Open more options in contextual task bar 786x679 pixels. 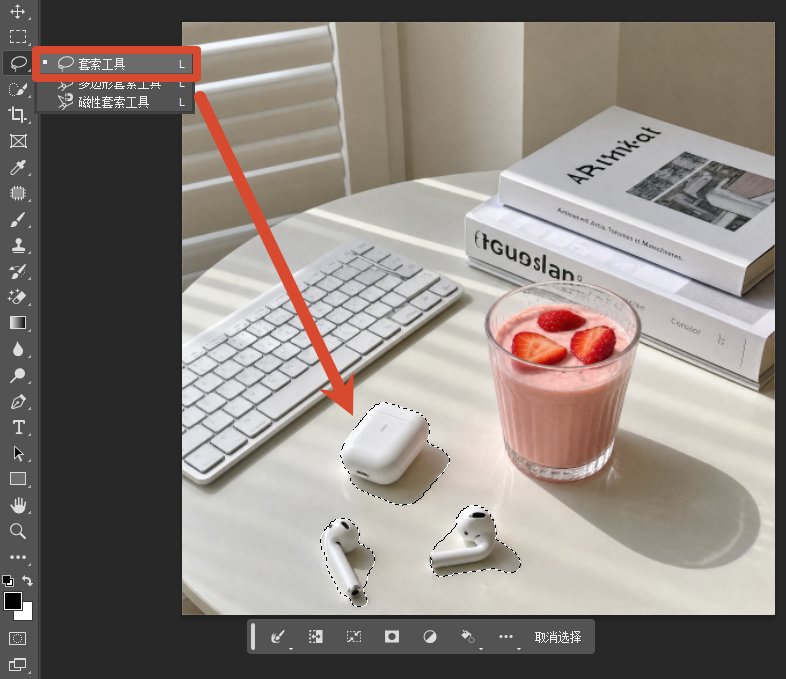(506, 637)
